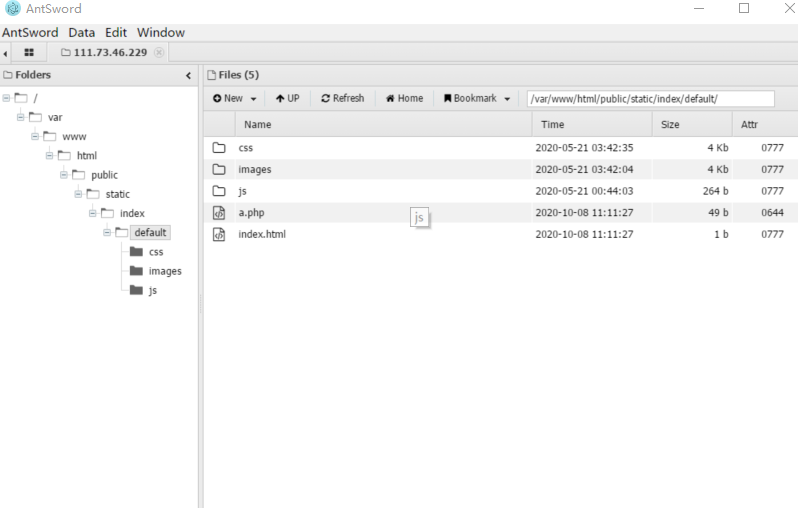Collapse the default tree node
Screen dimensions: 798x508
pos(107,232)
